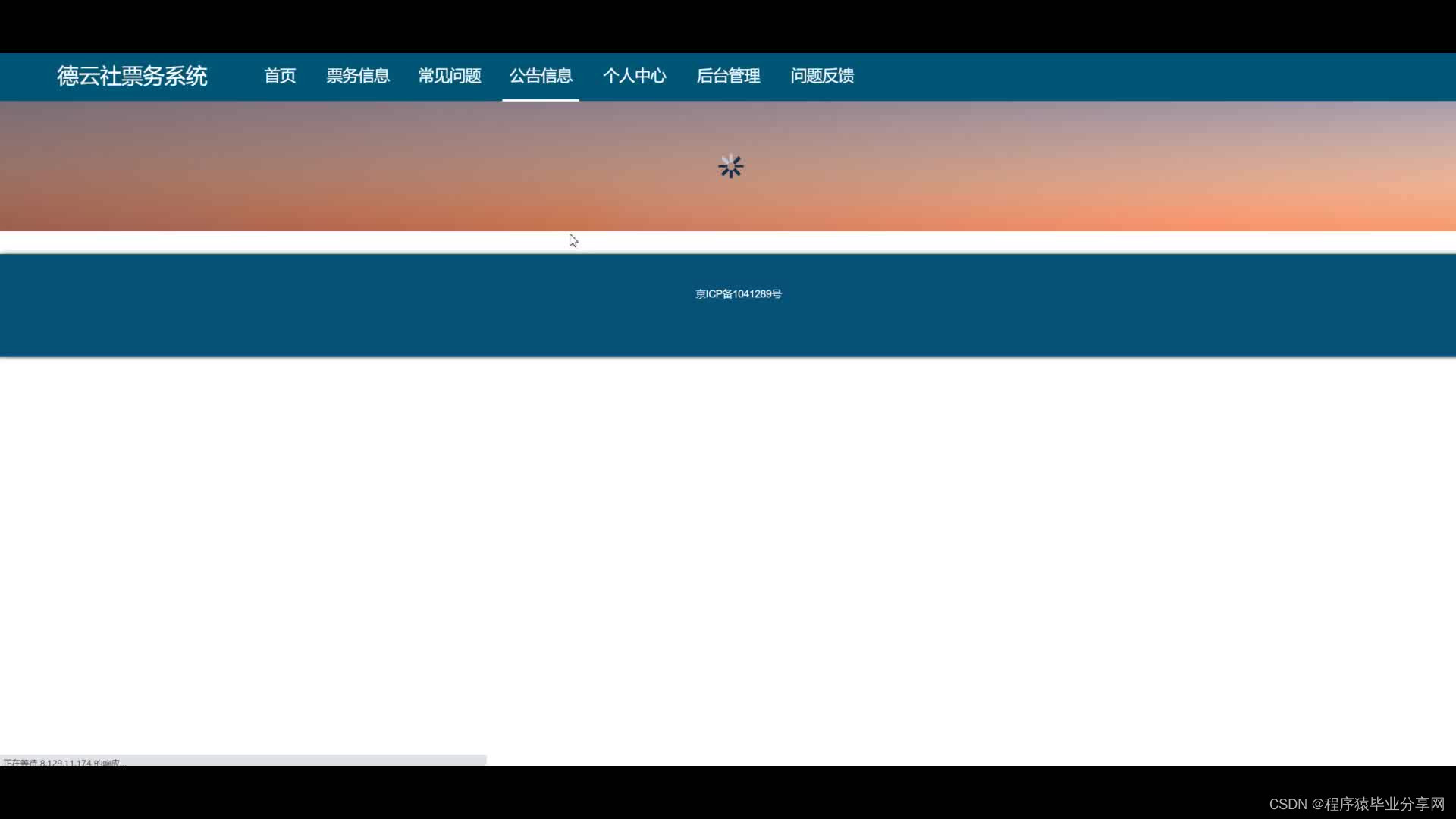
Task: Select the 常见问题 navigation tab
Action: point(450,76)
